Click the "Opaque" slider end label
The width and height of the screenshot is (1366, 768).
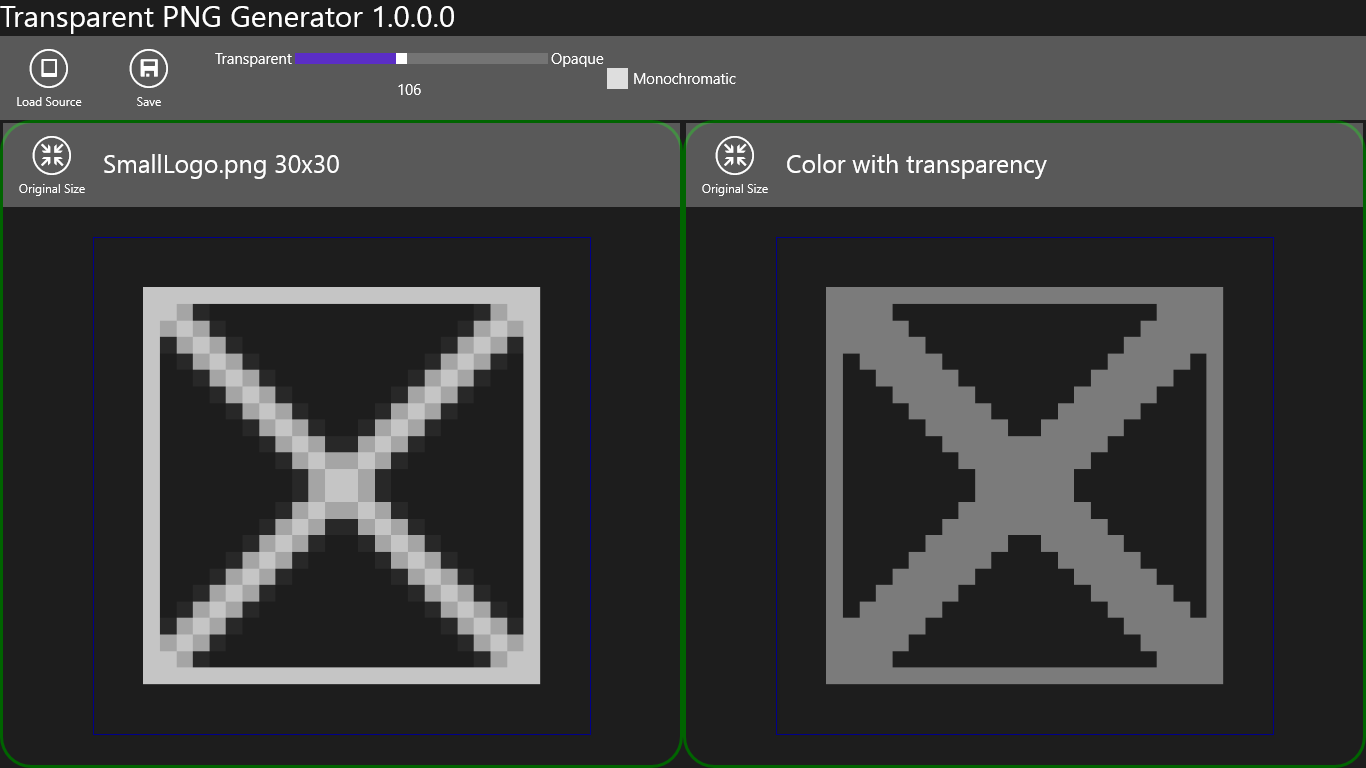pyautogui.click(x=577, y=59)
